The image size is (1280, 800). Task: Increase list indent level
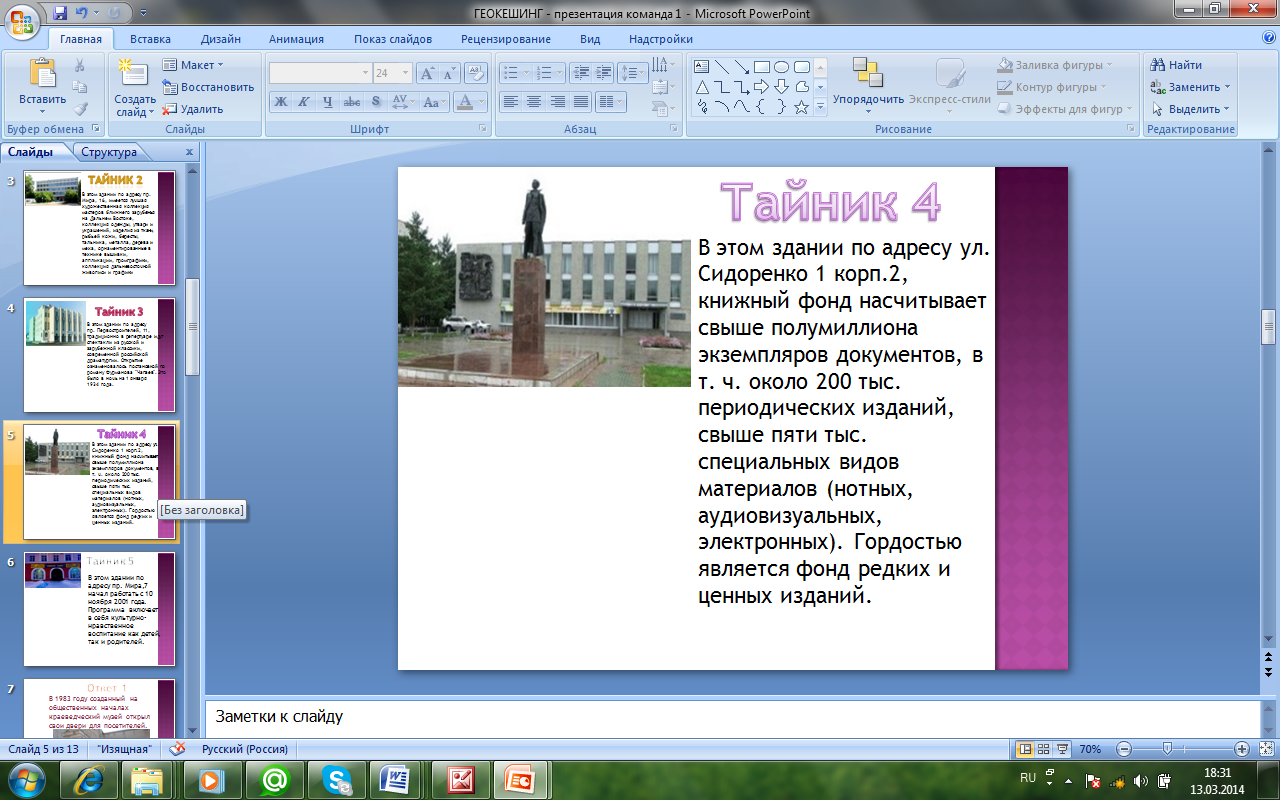point(604,73)
